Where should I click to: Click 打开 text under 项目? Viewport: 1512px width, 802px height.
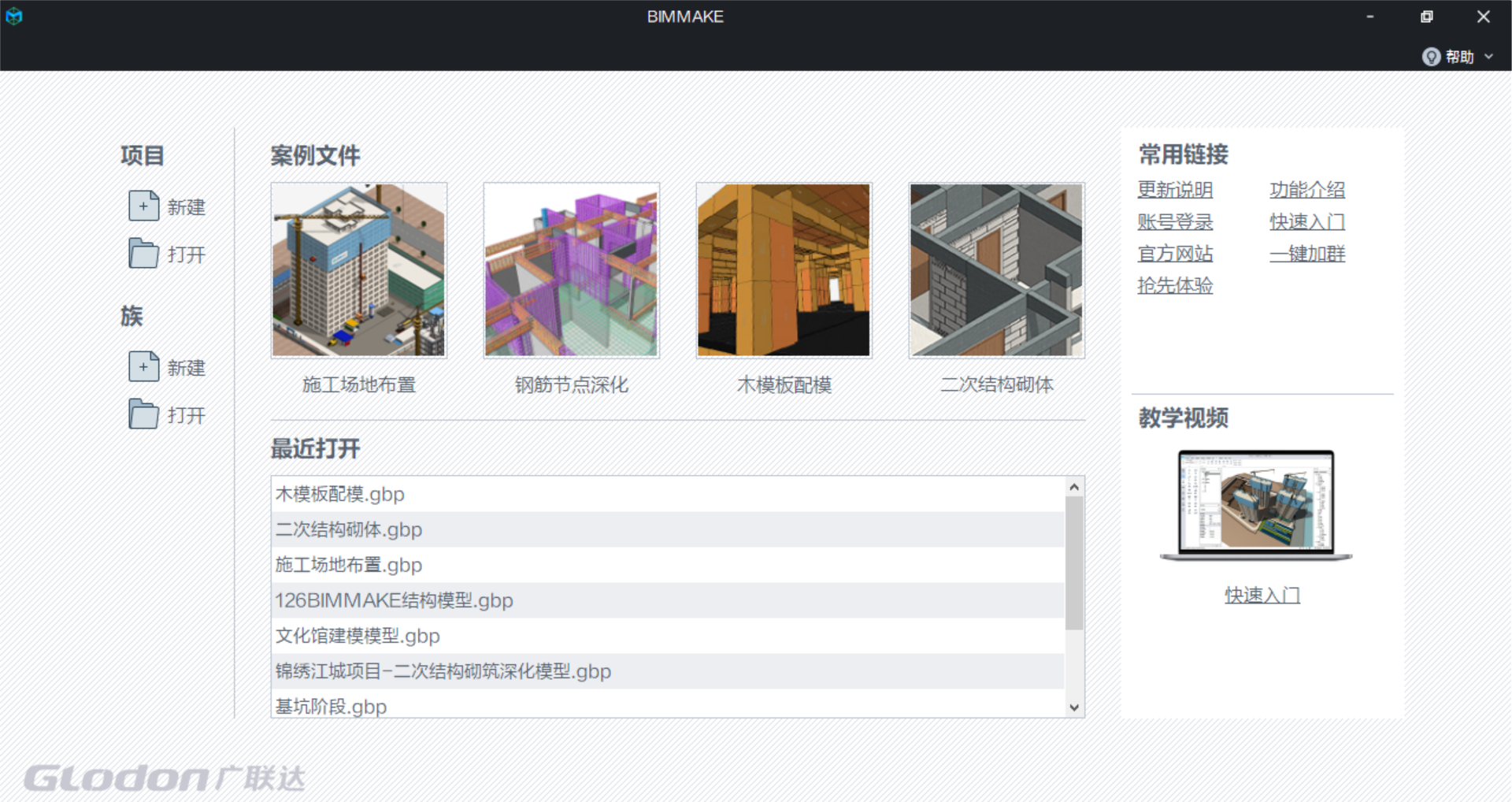point(186,254)
